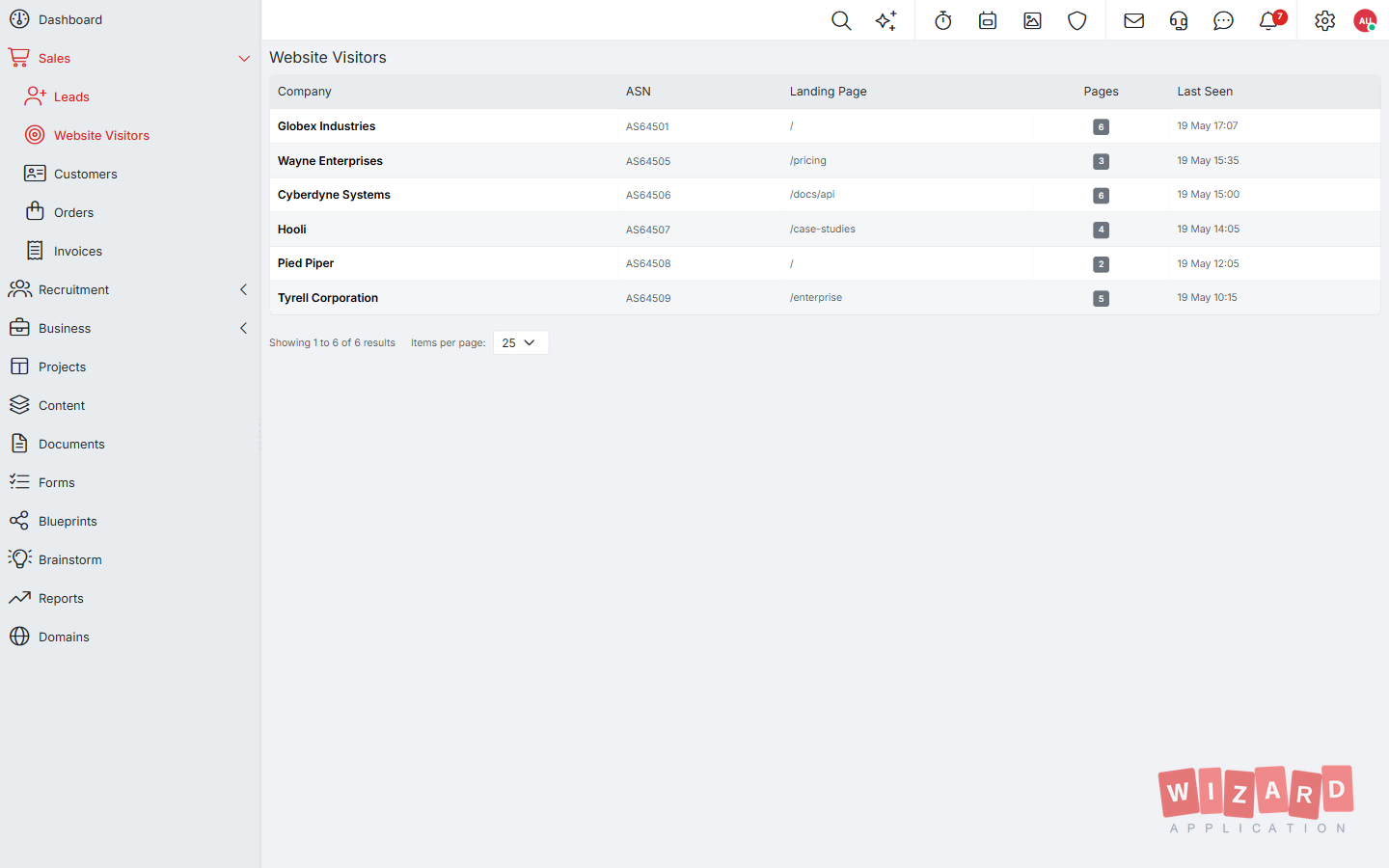Image resolution: width=1389 pixels, height=868 pixels.
Task: Sort by Landing Page column header
Action: (829, 92)
